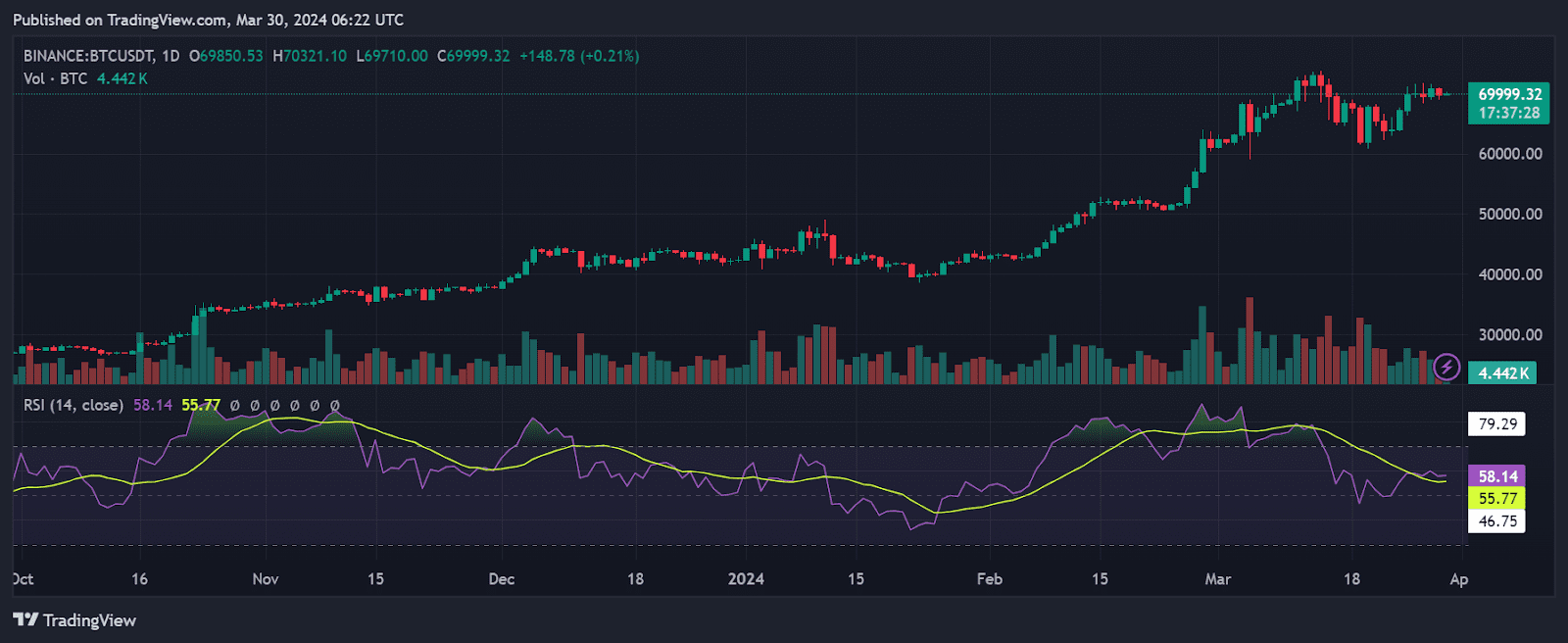
Task: Click the 60000.00 price axis label
Action: coord(1510,154)
